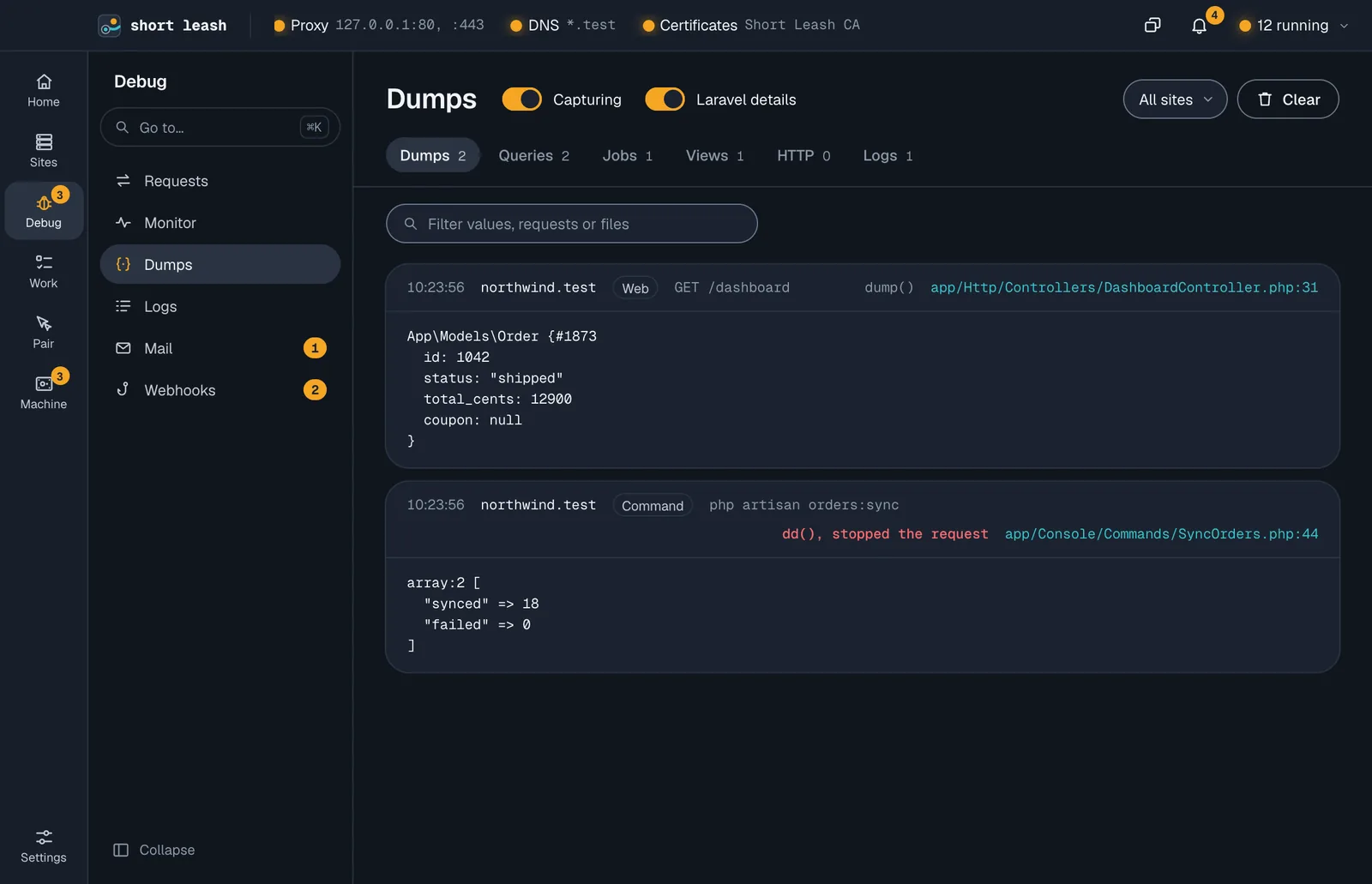Click the "dd(), stopped the request" text
1372x884 pixels.
click(885, 534)
